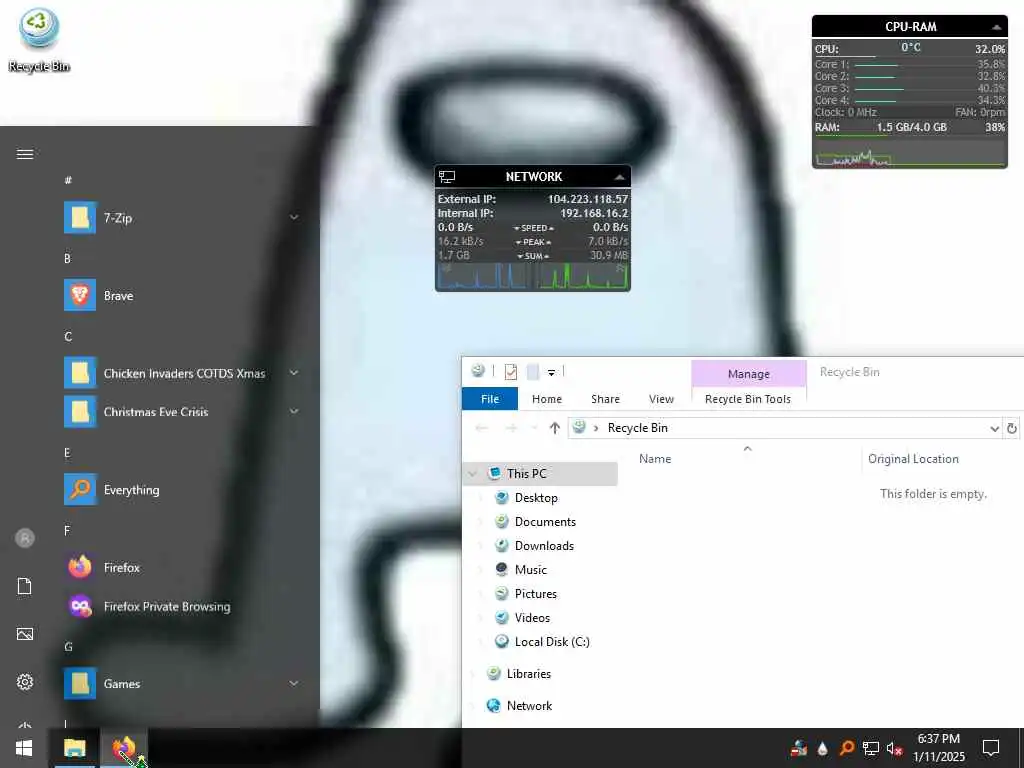Click the External IP value 104.223.118.57

coord(588,199)
